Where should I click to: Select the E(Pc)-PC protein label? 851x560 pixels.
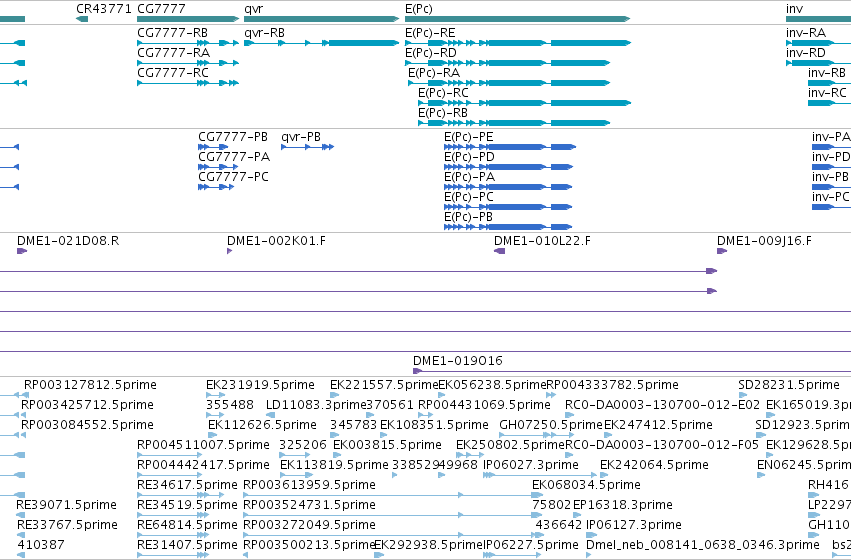point(468,197)
